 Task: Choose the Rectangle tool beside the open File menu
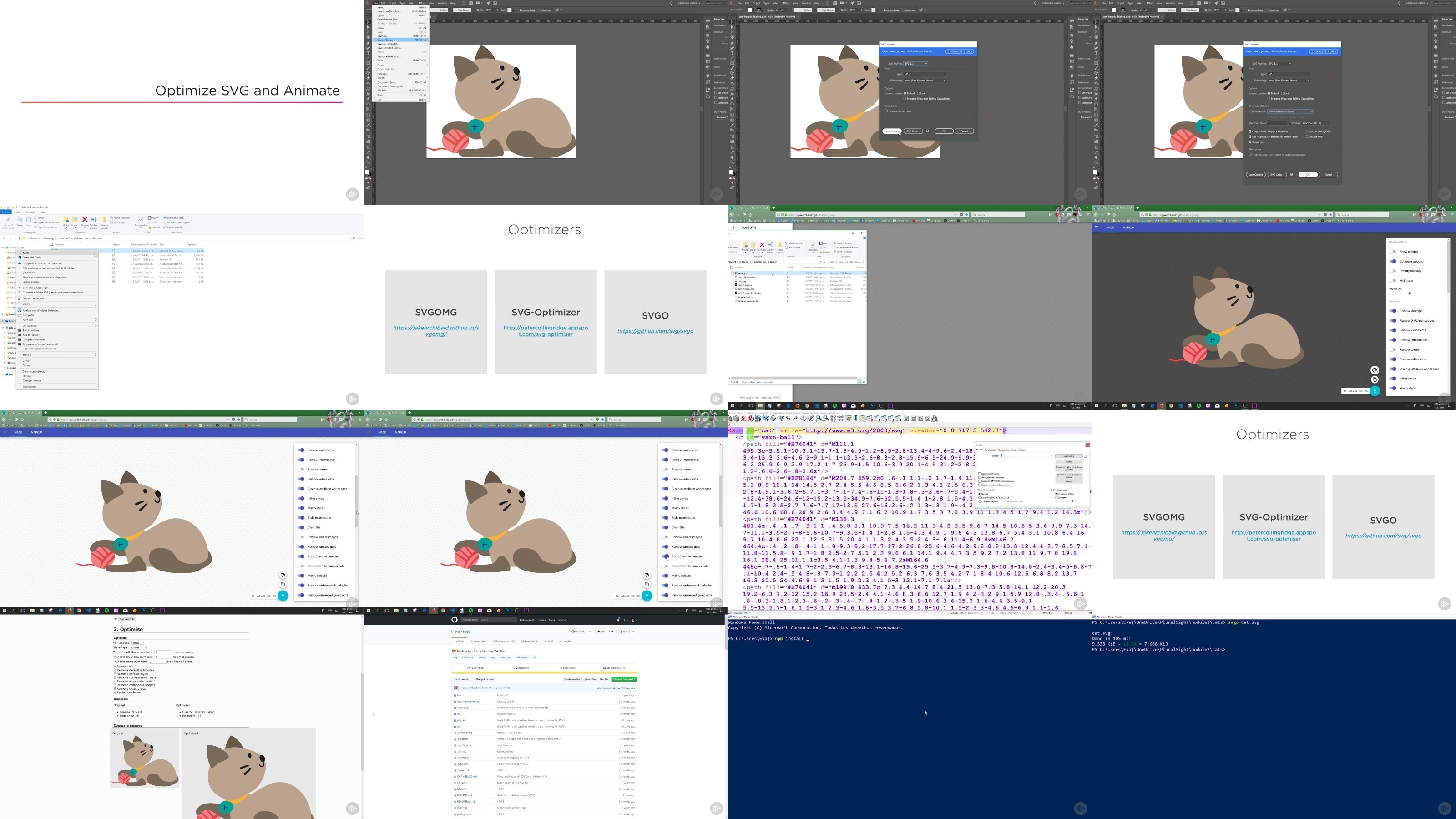(368, 63)
